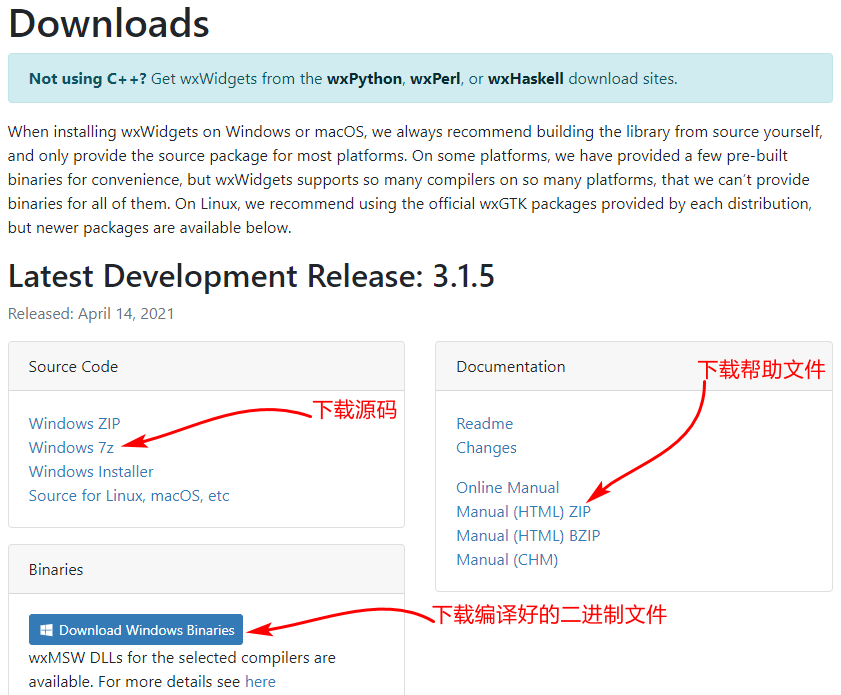Download the Windows ZIP source code
The image size is (841, 695).
74,423
